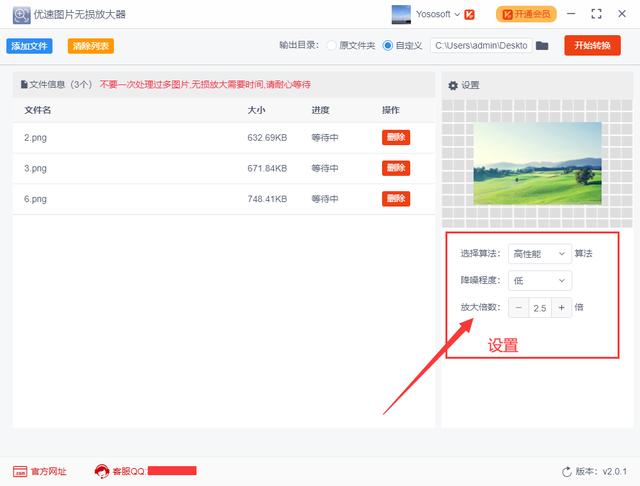
Task: Expand the Yososoft account menu arrow
Action: pyautogui.click(x=457, y=15)
